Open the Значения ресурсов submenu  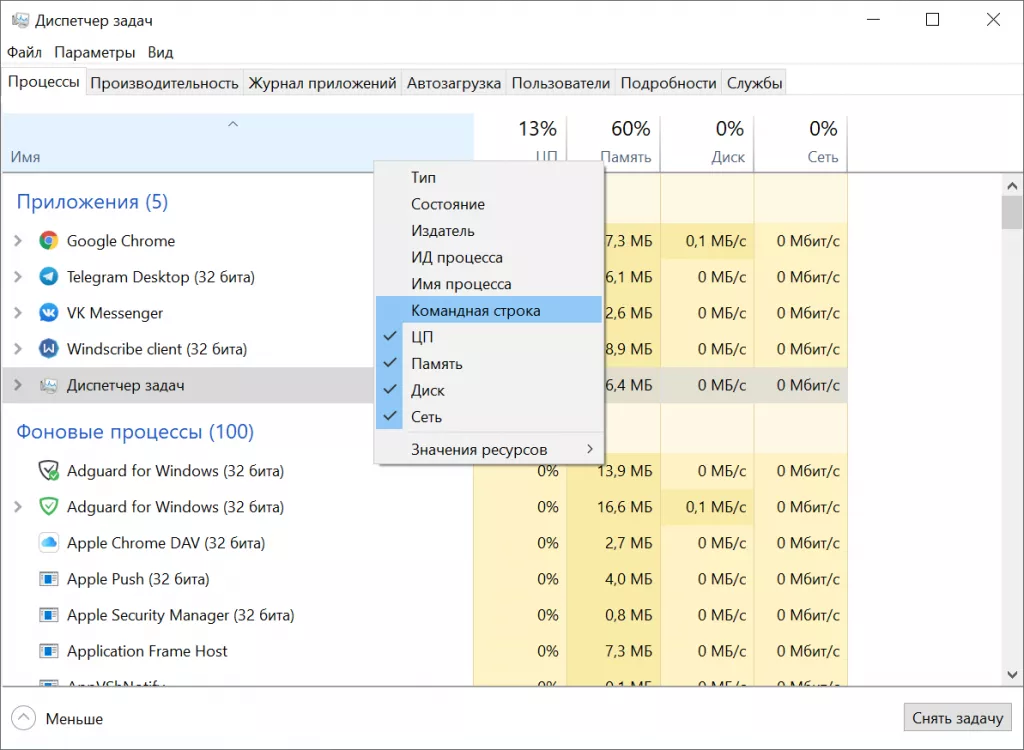[x=488, y=449]
